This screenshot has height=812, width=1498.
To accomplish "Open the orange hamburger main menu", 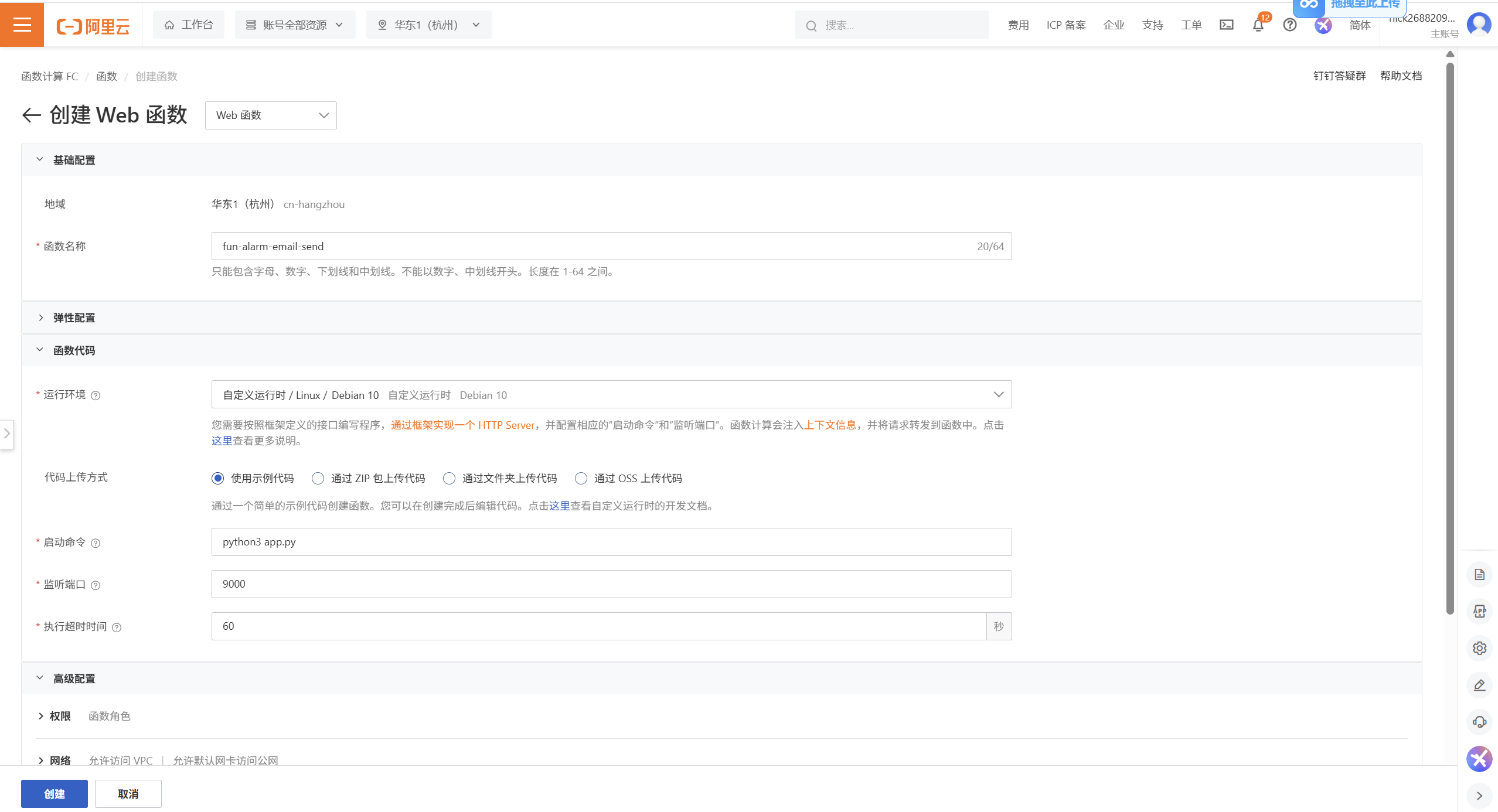I will (22, 25).
